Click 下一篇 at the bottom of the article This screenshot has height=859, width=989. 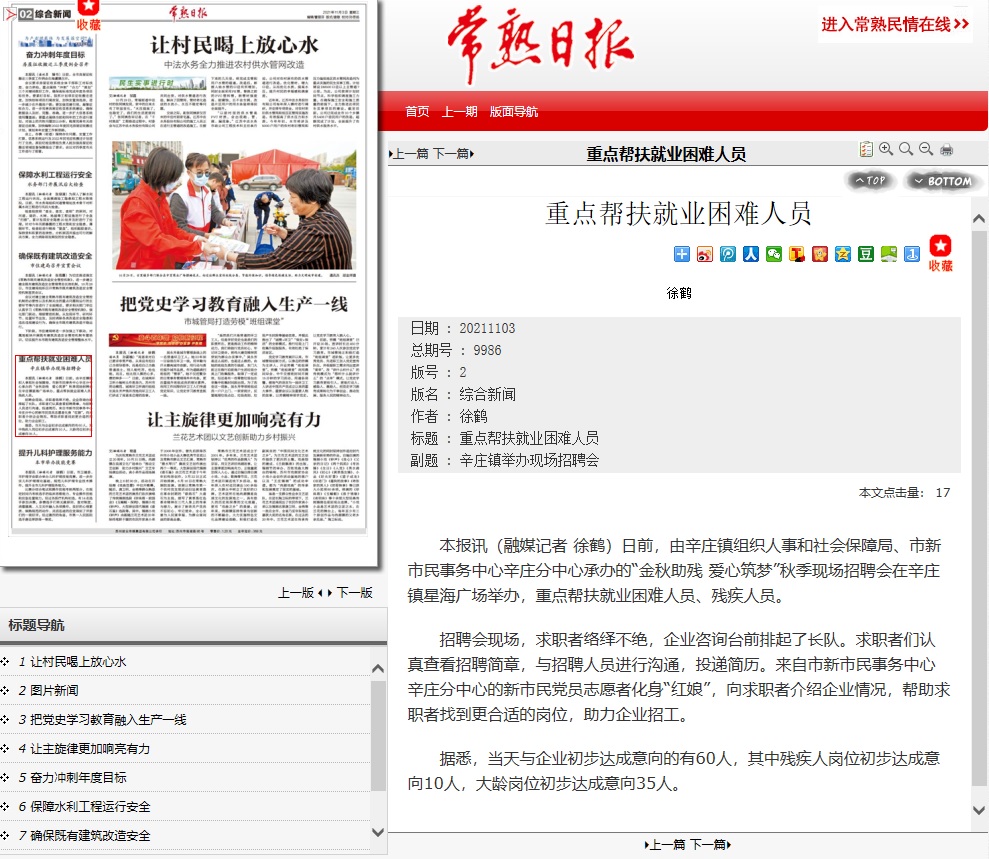coord(710,844)
